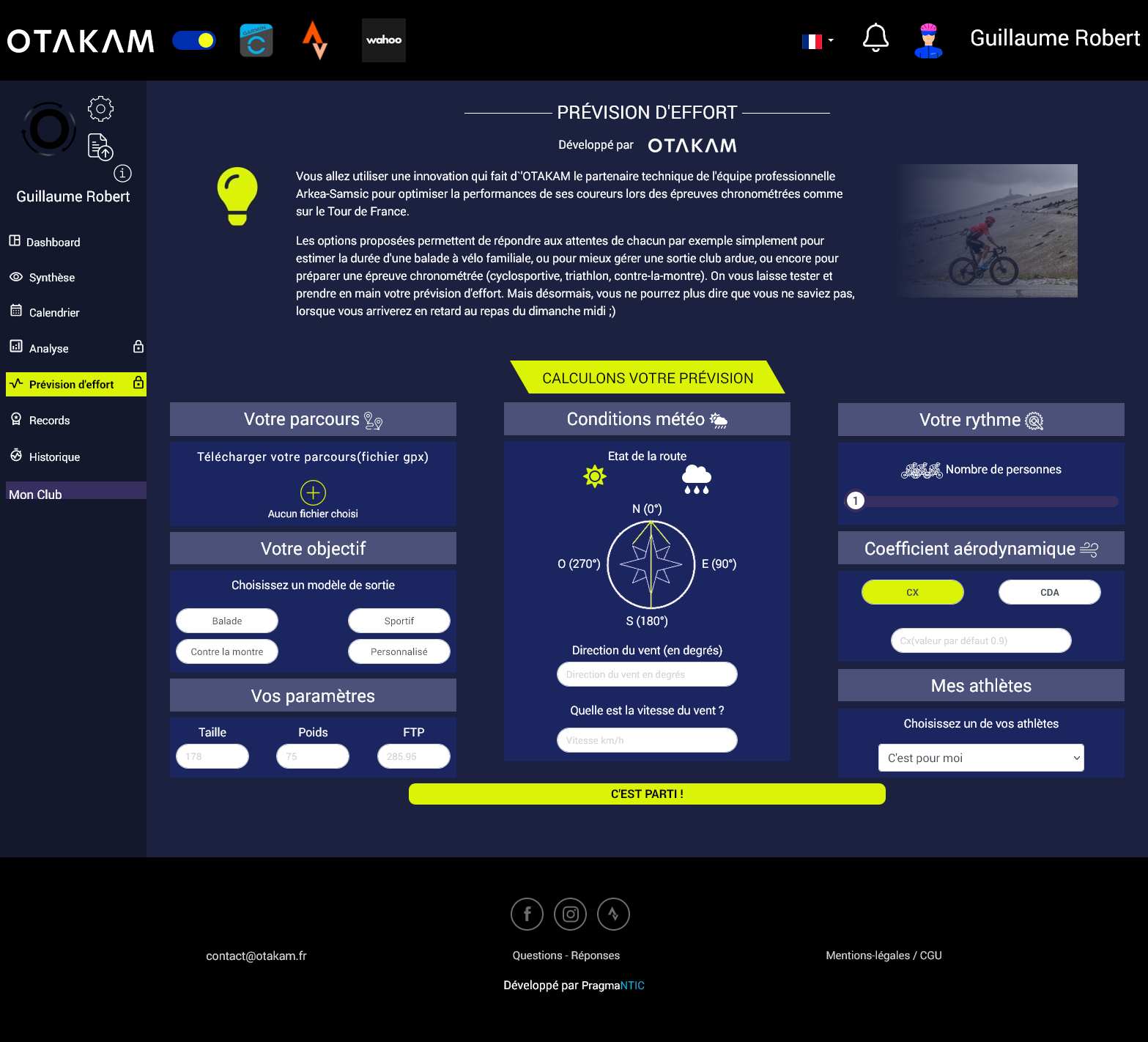Open Questions - Réponses footer link
The height and width of the screenshot is (1042, 1148).
[x=566, y=956]
